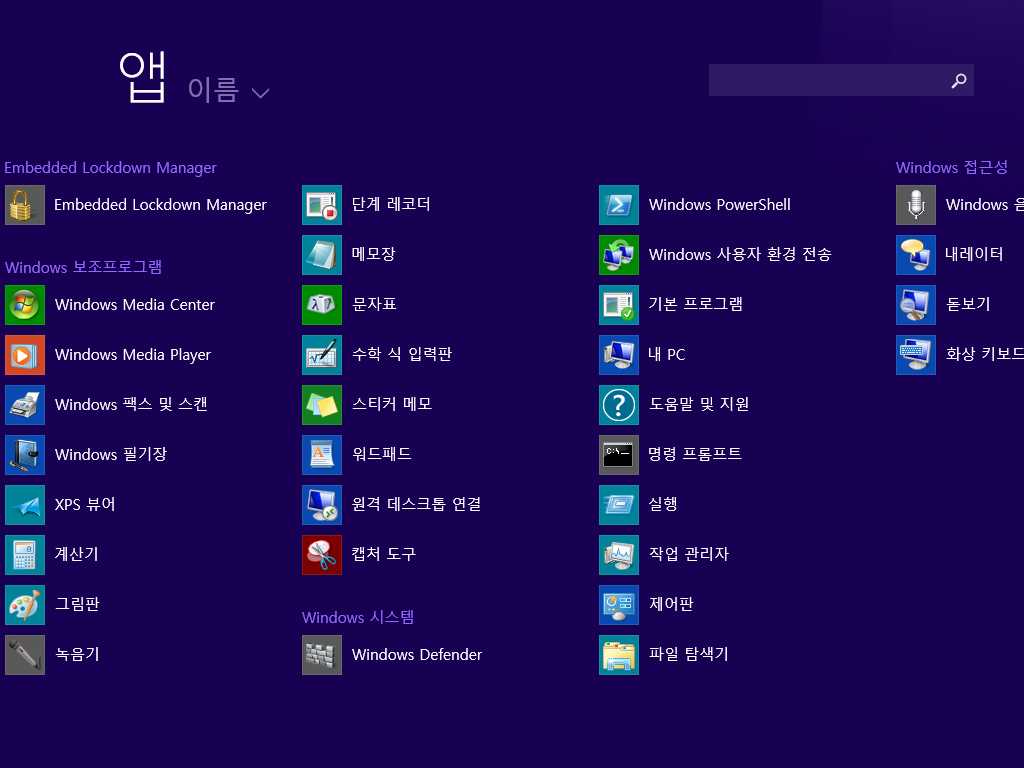Click Windows Defender wall icon
Screen dimensions: 1024x768
(x=322, y=654)
